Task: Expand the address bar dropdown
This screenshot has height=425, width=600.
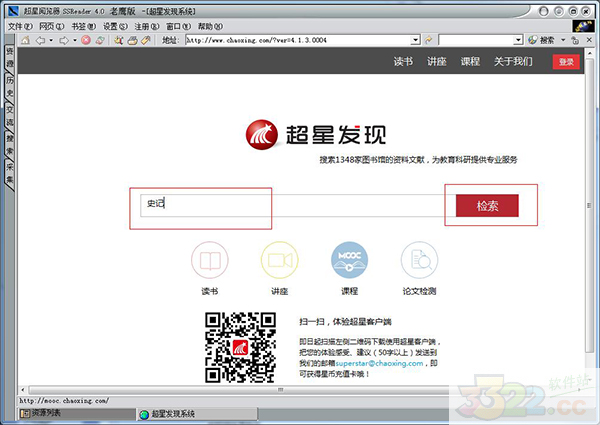Action: click(416, 40)
